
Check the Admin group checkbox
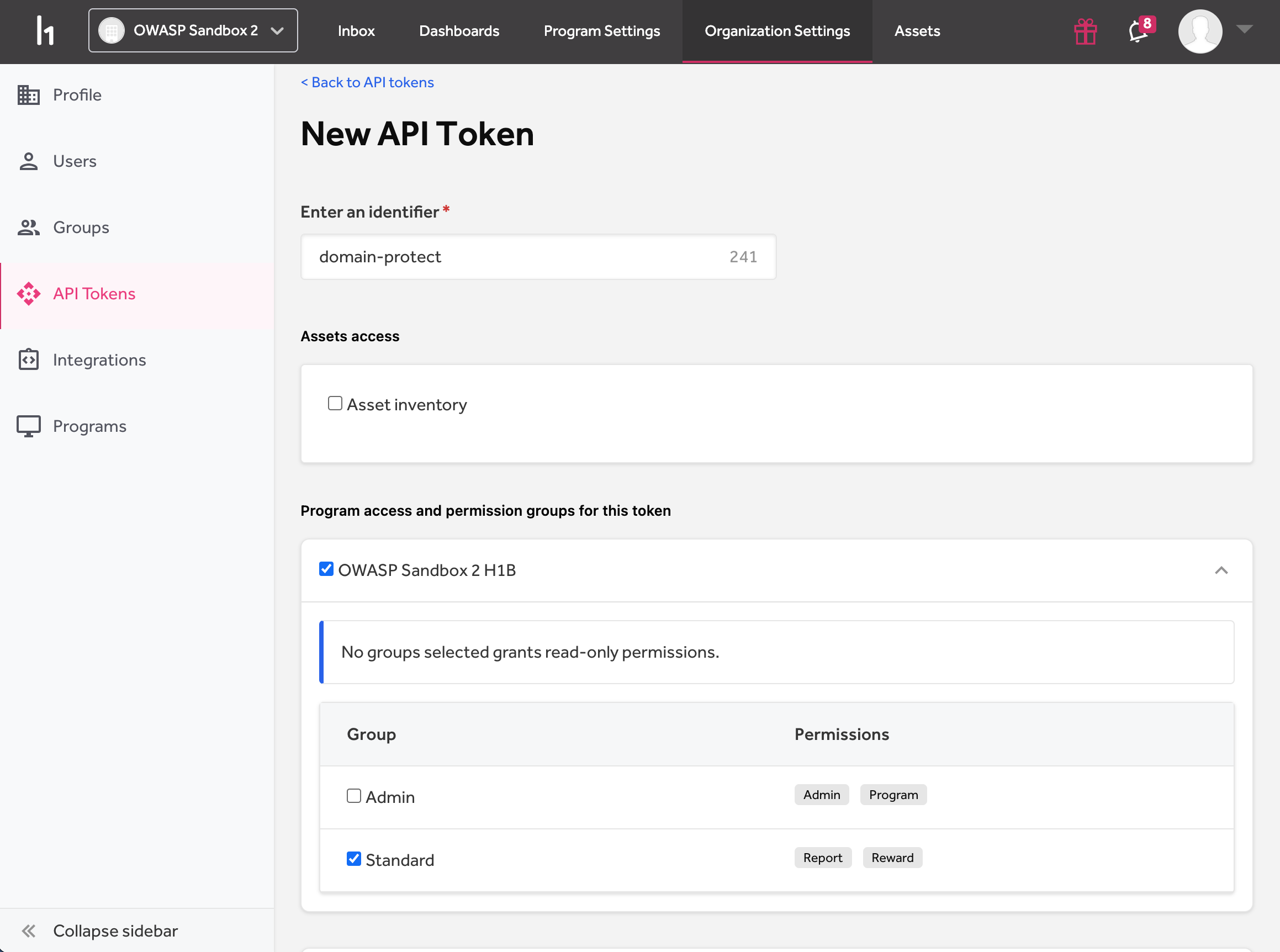pos(354,796)
